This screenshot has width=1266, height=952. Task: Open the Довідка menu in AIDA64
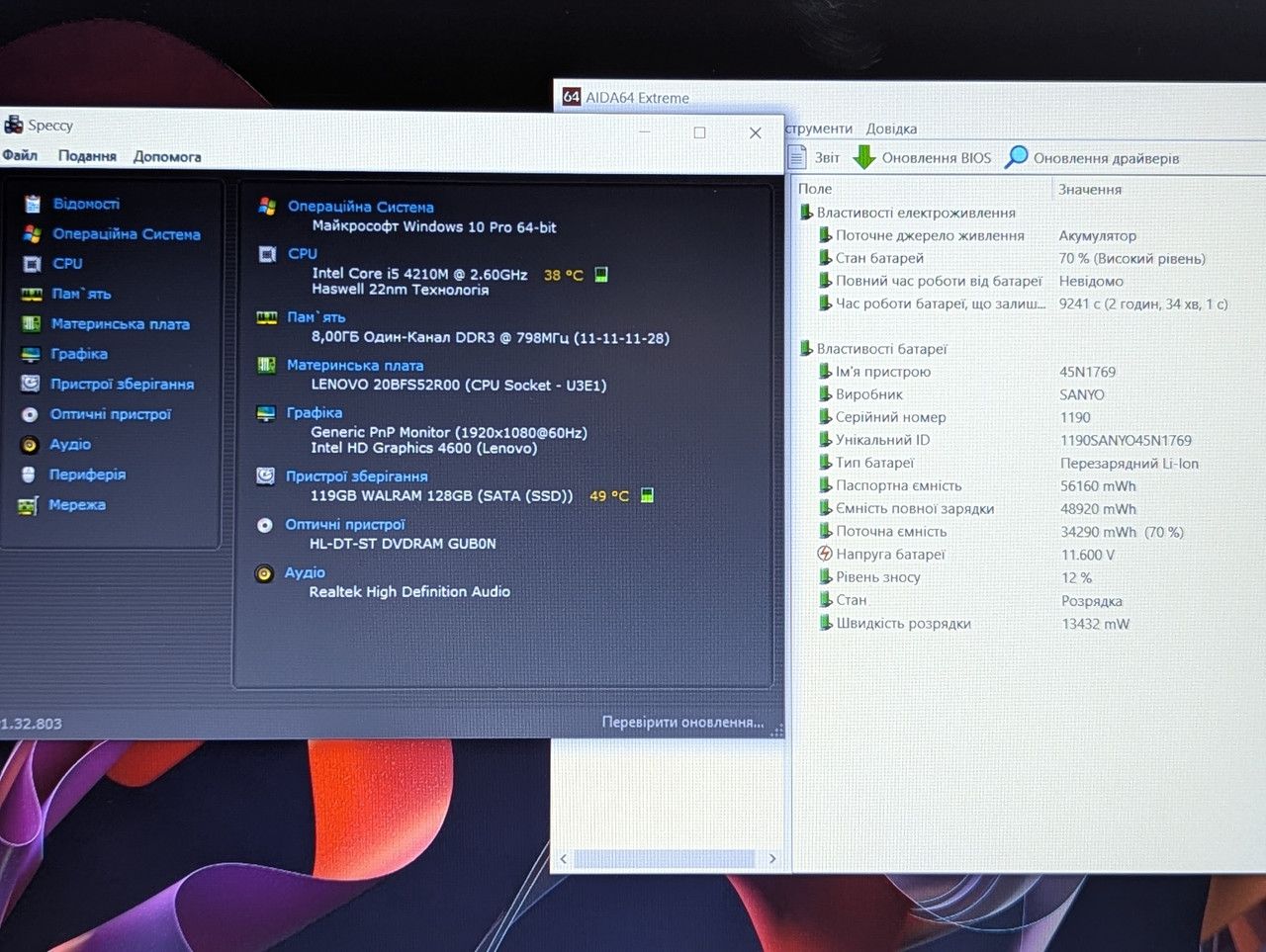click(x=891, y=129)
